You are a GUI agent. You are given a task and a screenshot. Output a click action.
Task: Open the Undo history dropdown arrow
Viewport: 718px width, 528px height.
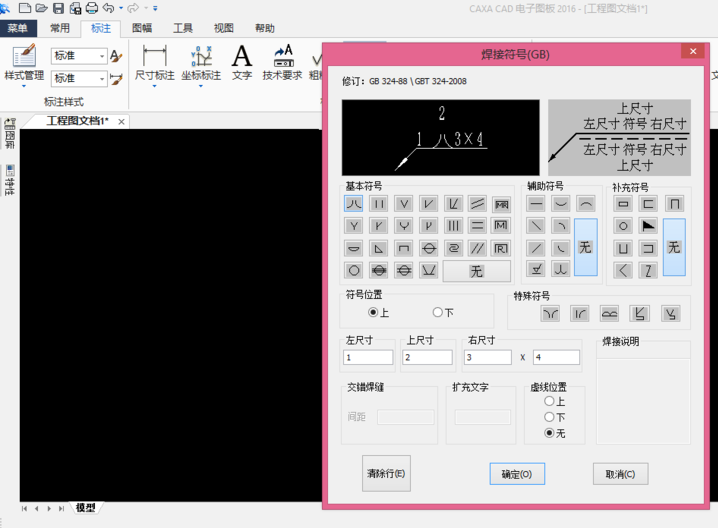point(121,8)
